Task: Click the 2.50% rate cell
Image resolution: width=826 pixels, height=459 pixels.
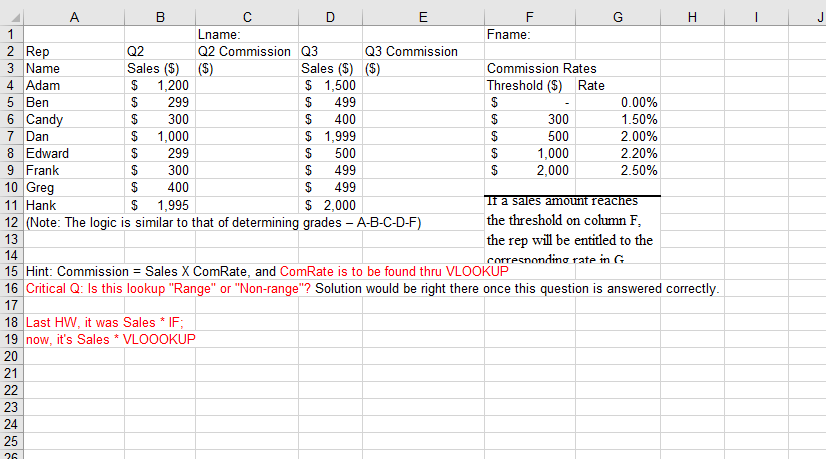Action: 618,170
